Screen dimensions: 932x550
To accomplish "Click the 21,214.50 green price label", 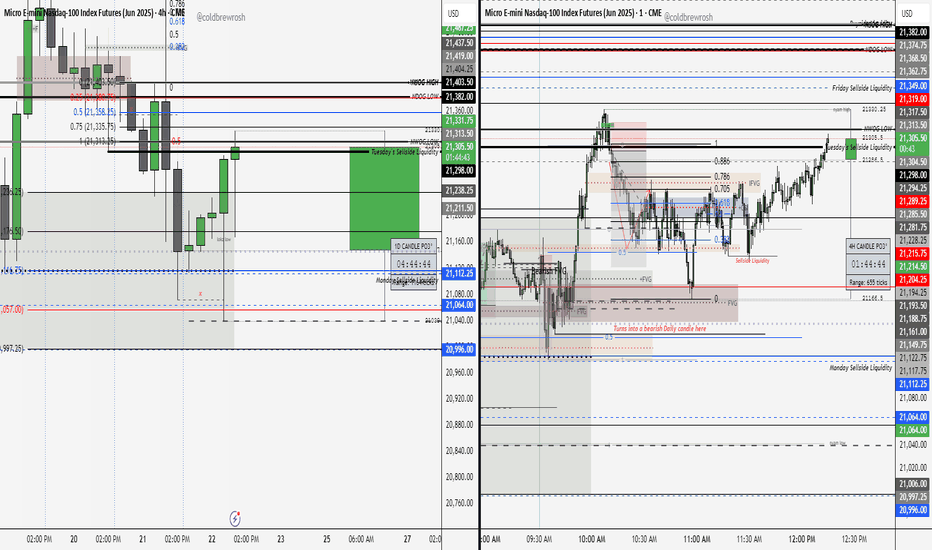I will 913,266.
